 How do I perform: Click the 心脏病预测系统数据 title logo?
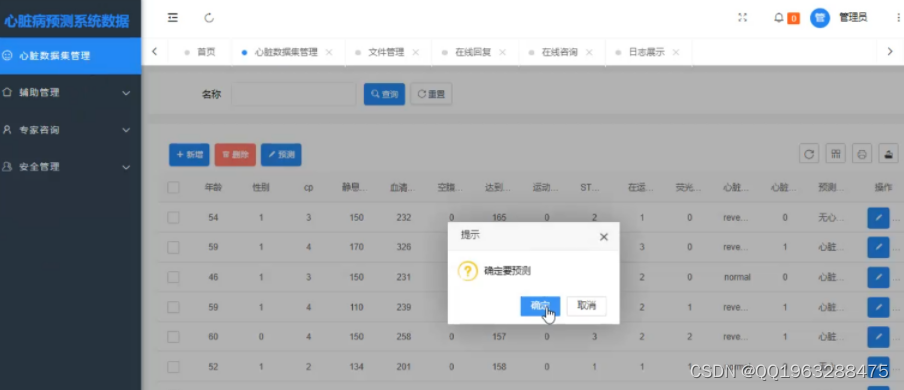click(67, 21)
